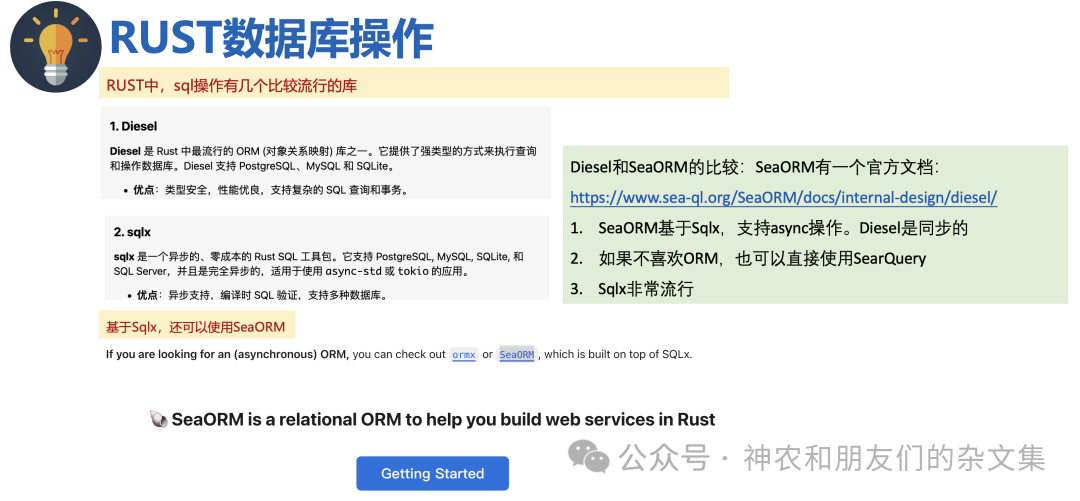
Task: Click the '1. Diesel' heading
Action: point(133,126)
